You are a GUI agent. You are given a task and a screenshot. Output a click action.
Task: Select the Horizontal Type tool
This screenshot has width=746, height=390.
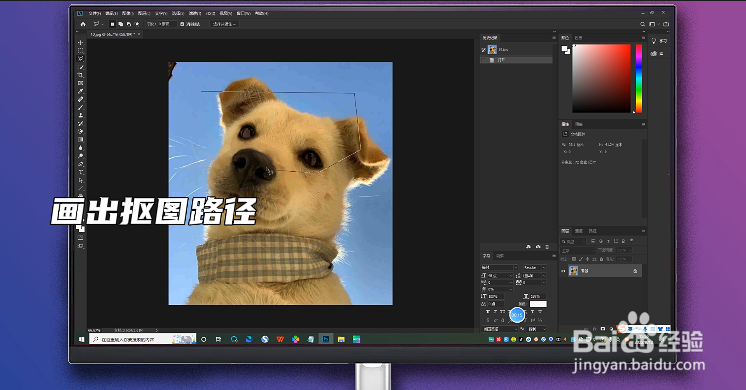(x=80, y=172)
